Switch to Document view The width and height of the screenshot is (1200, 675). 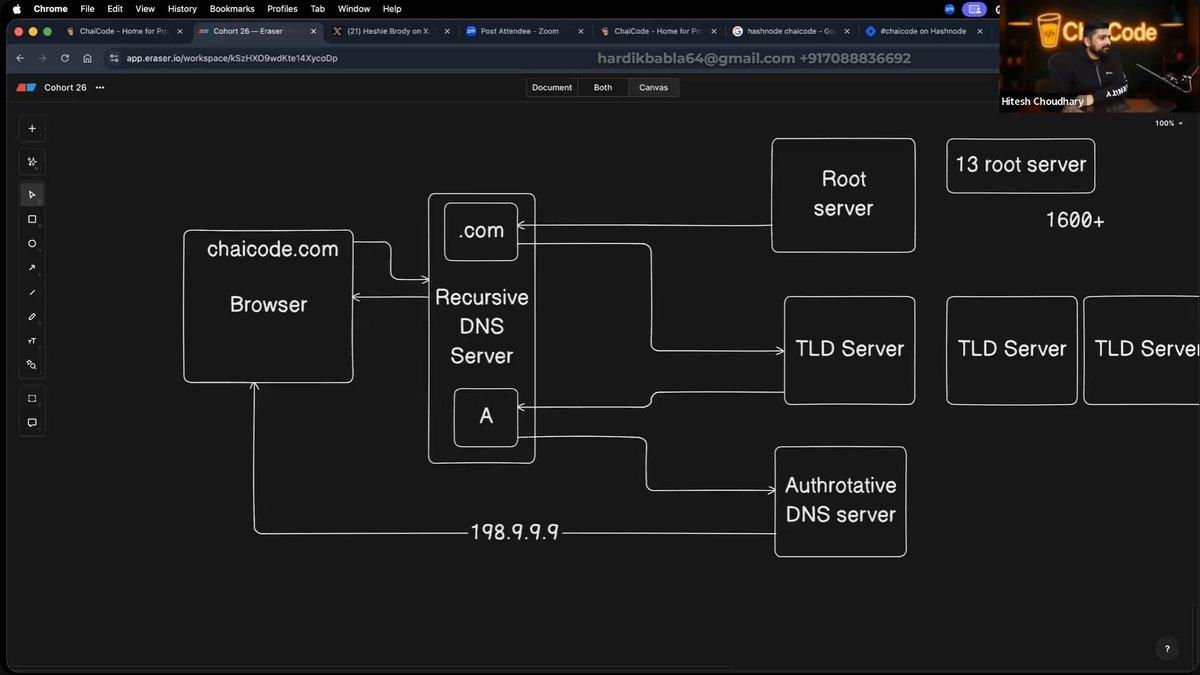point(552,88)
